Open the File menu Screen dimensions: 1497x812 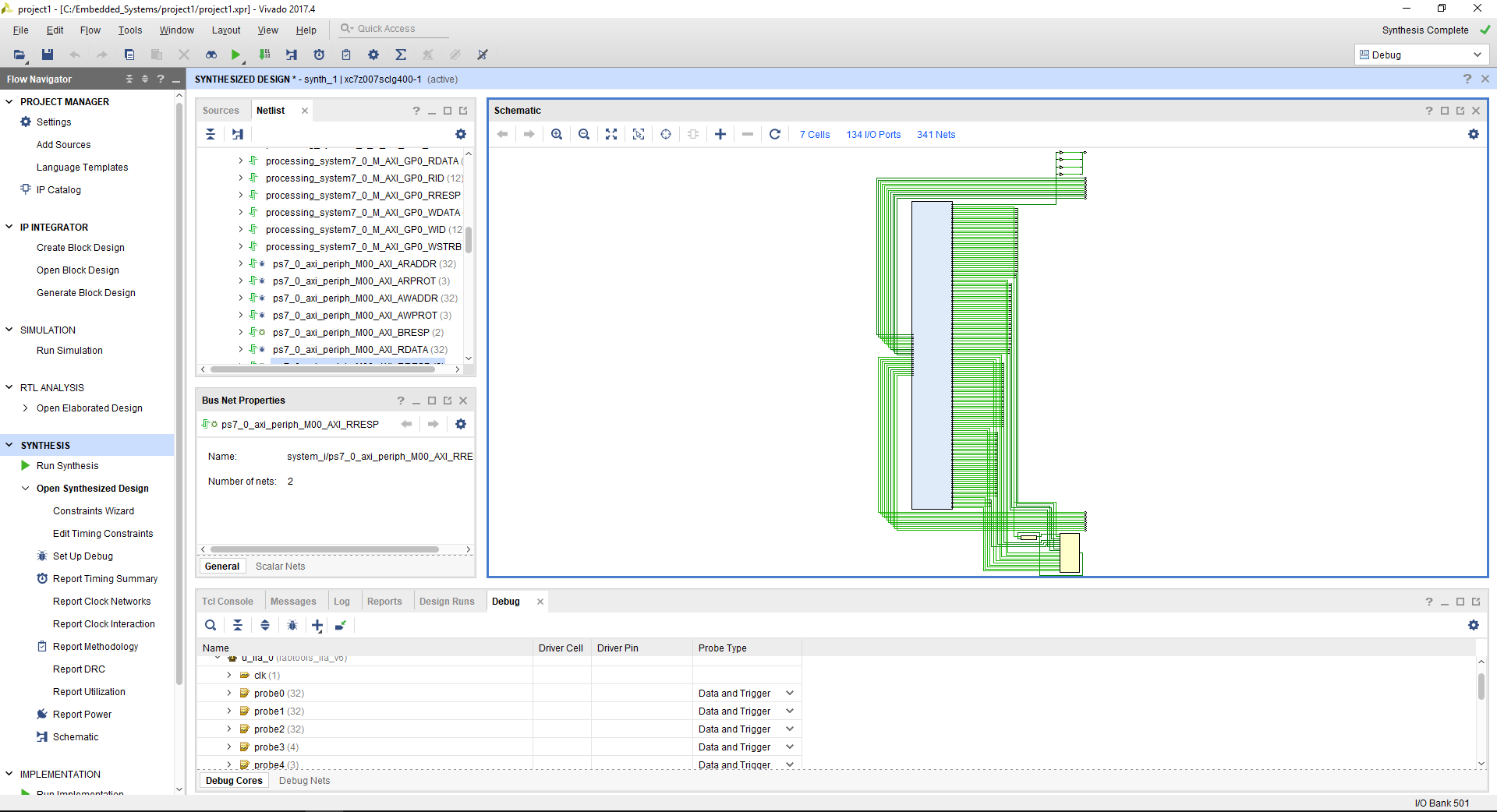21,30
